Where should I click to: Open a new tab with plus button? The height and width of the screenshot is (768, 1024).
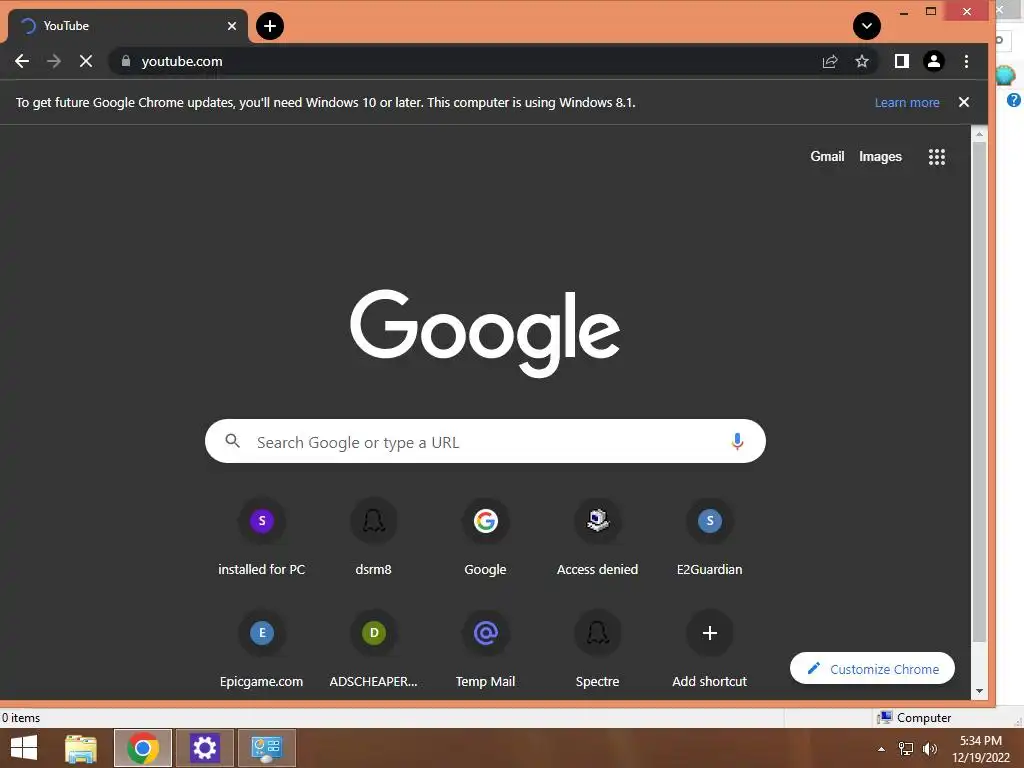tap(270, 26)
